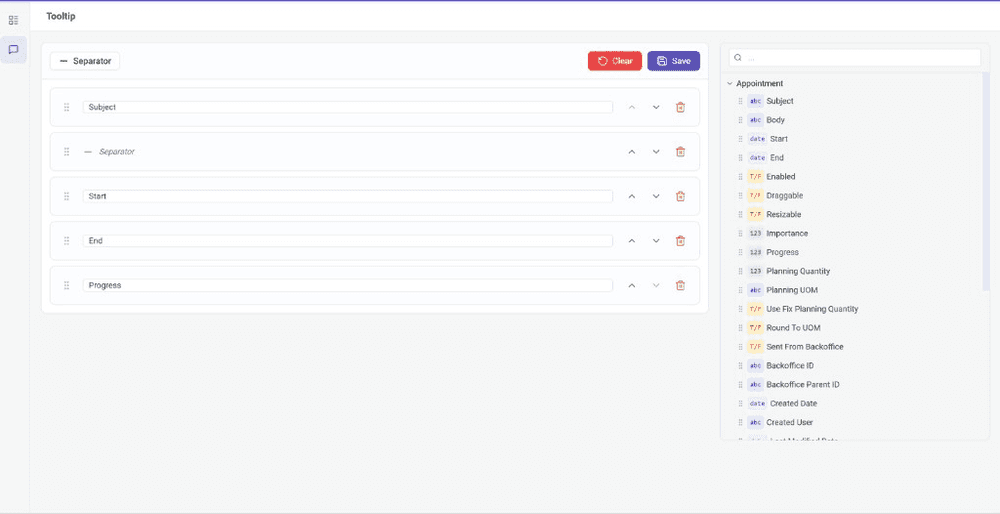Move the Separator row down
The image size is (1000, 514).
[656, 152]
